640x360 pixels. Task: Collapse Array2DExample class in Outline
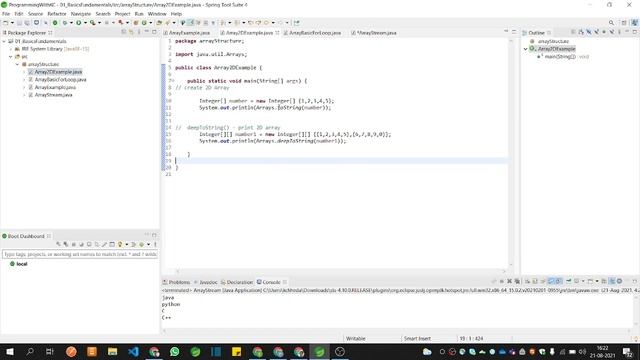tap(526, 49)
